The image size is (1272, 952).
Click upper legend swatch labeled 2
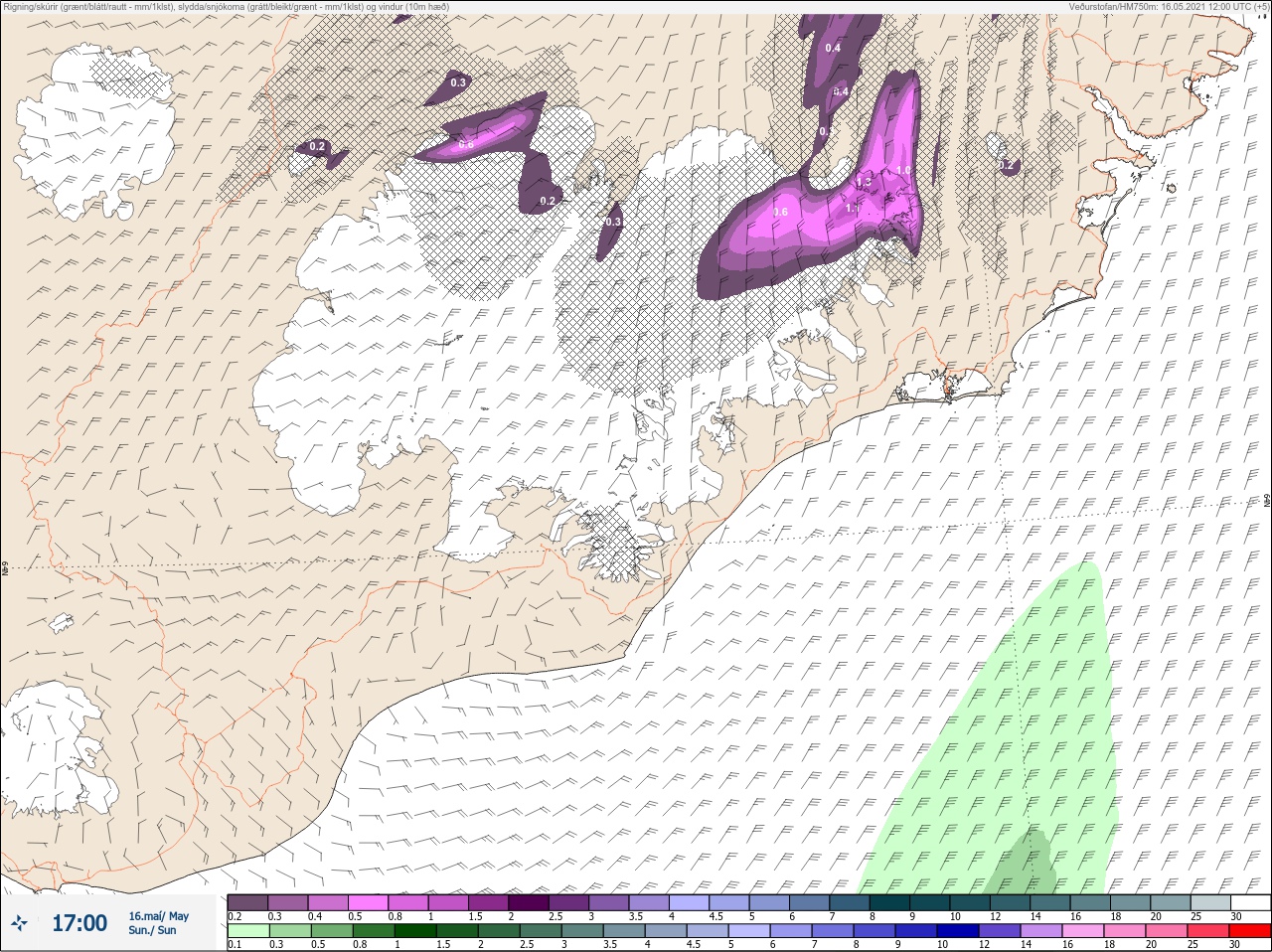(529, 902)
